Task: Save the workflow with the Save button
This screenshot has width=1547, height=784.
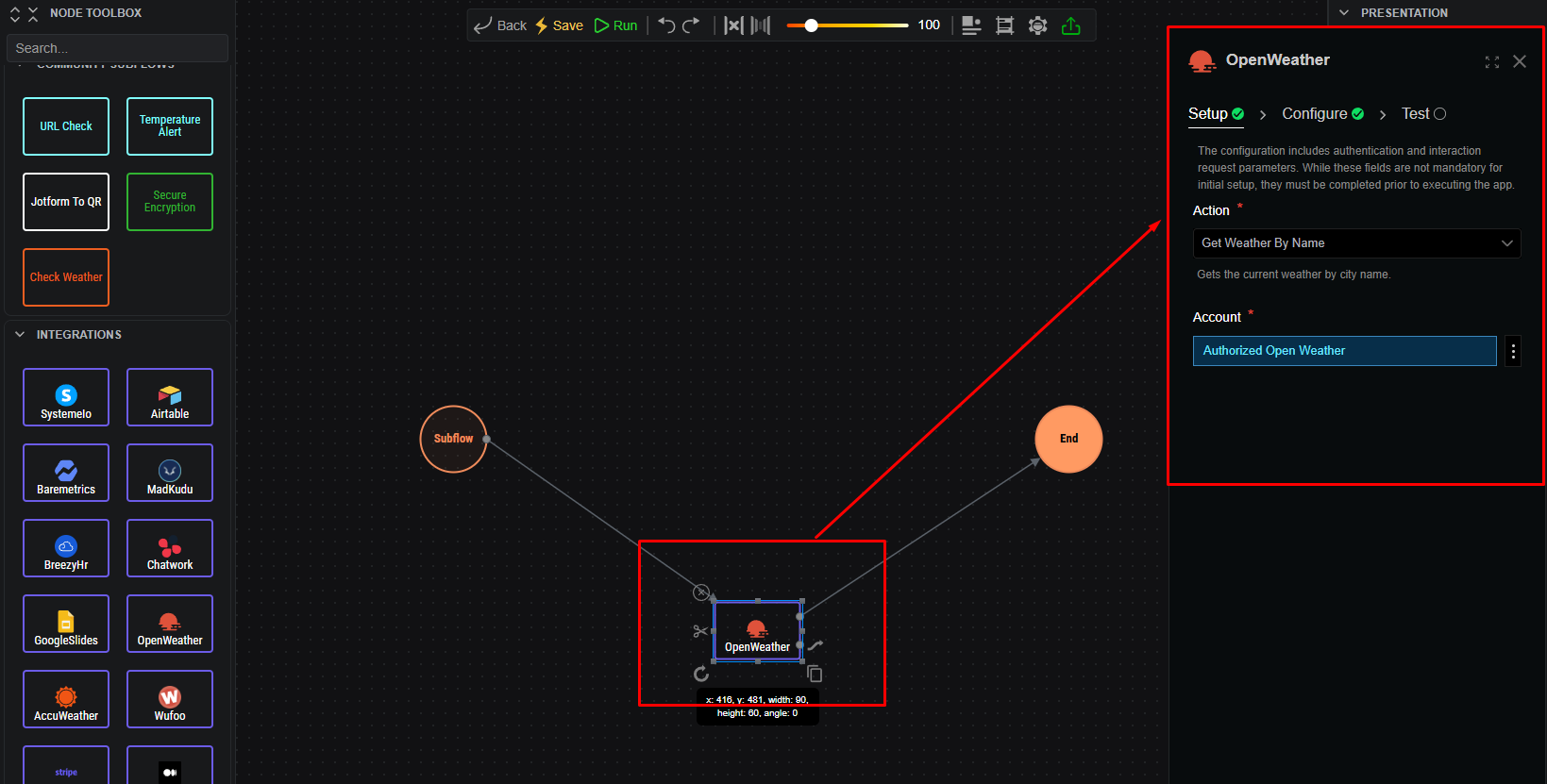Action: pos(559,25)
